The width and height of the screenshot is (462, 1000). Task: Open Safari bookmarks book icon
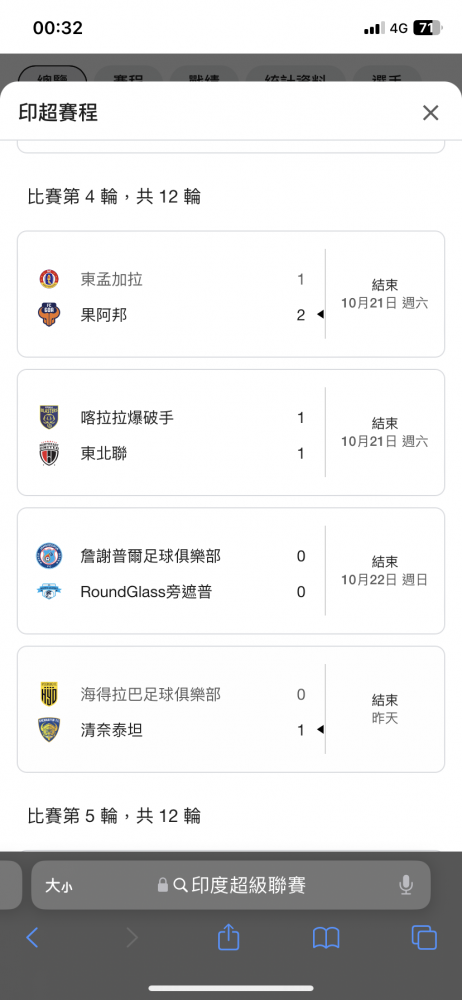coord(325,938)
